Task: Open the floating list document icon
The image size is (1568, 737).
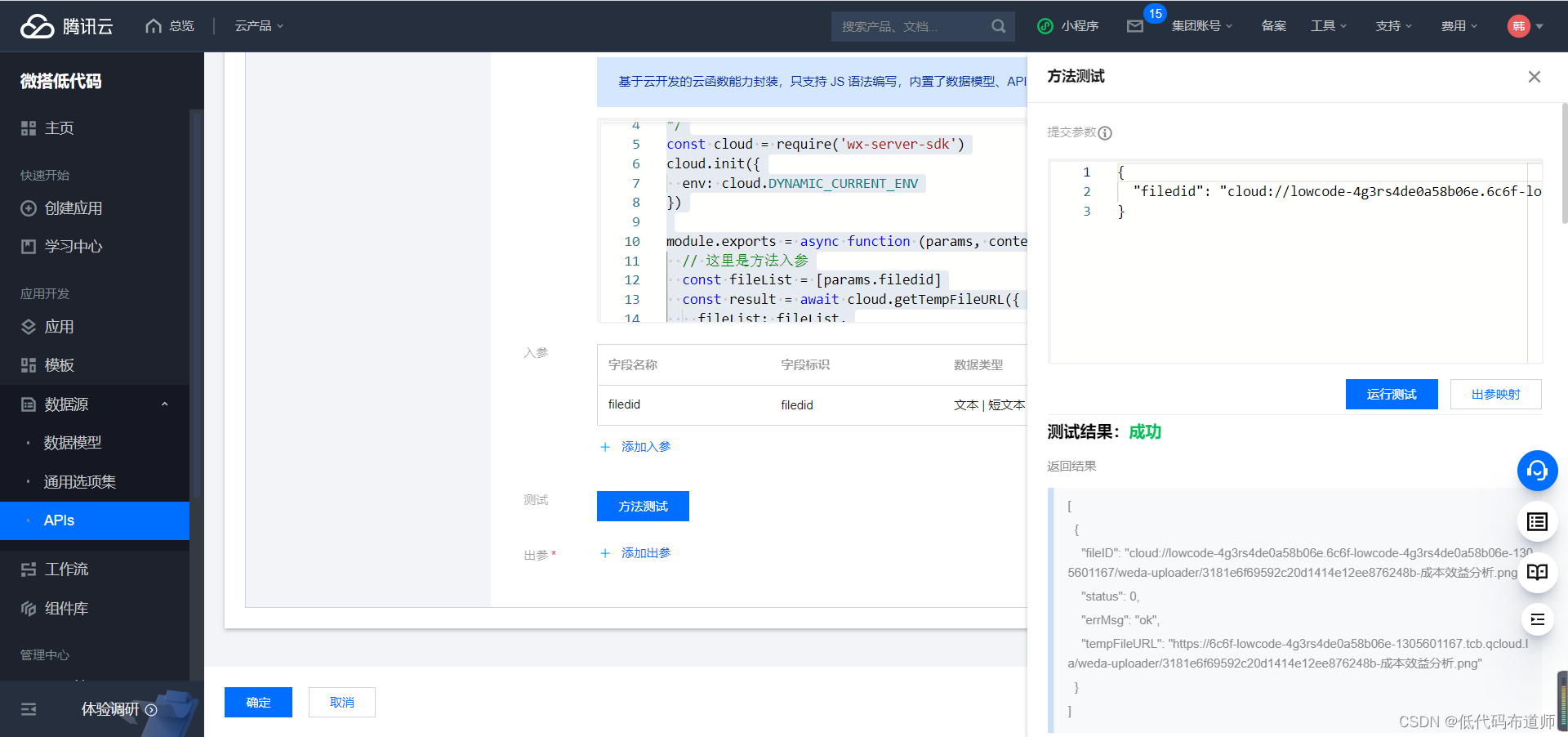Action: click(x=1537, y=521)
